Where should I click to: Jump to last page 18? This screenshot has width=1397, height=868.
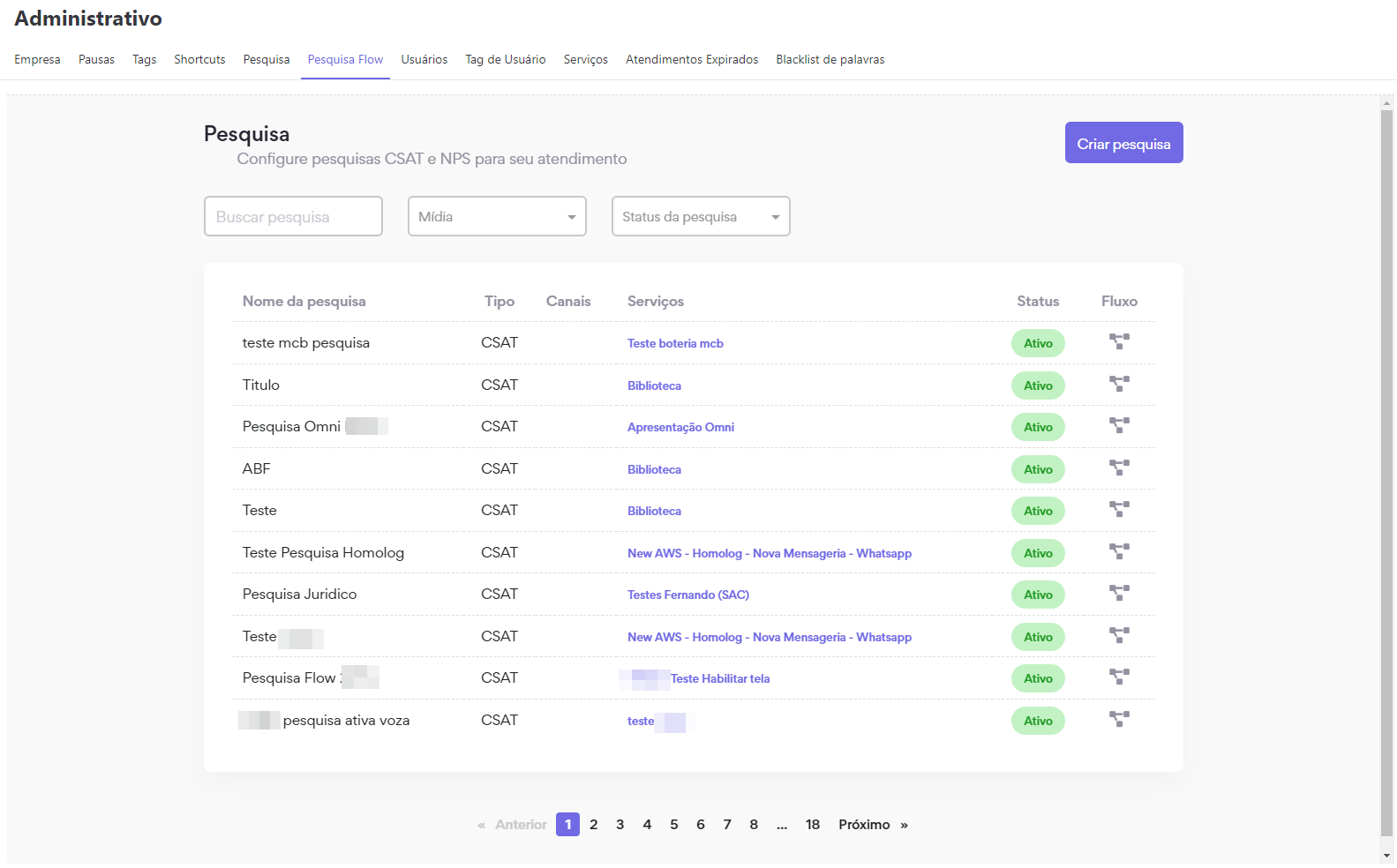pyautogui.click(x=813, y=824)
